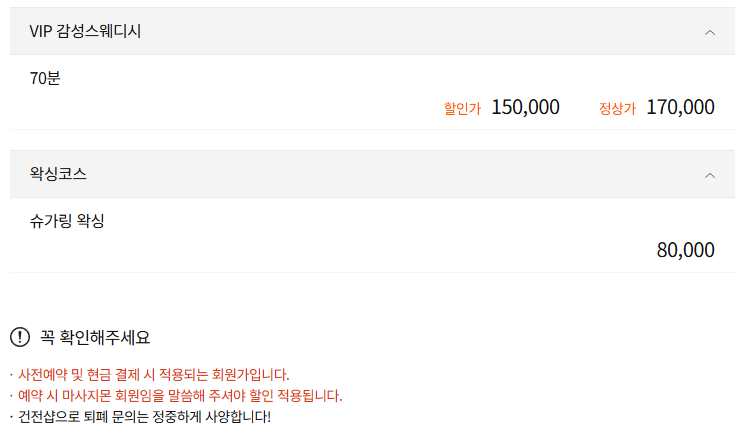Click 할인 적용됩니다 in second notice

(296, 396)
